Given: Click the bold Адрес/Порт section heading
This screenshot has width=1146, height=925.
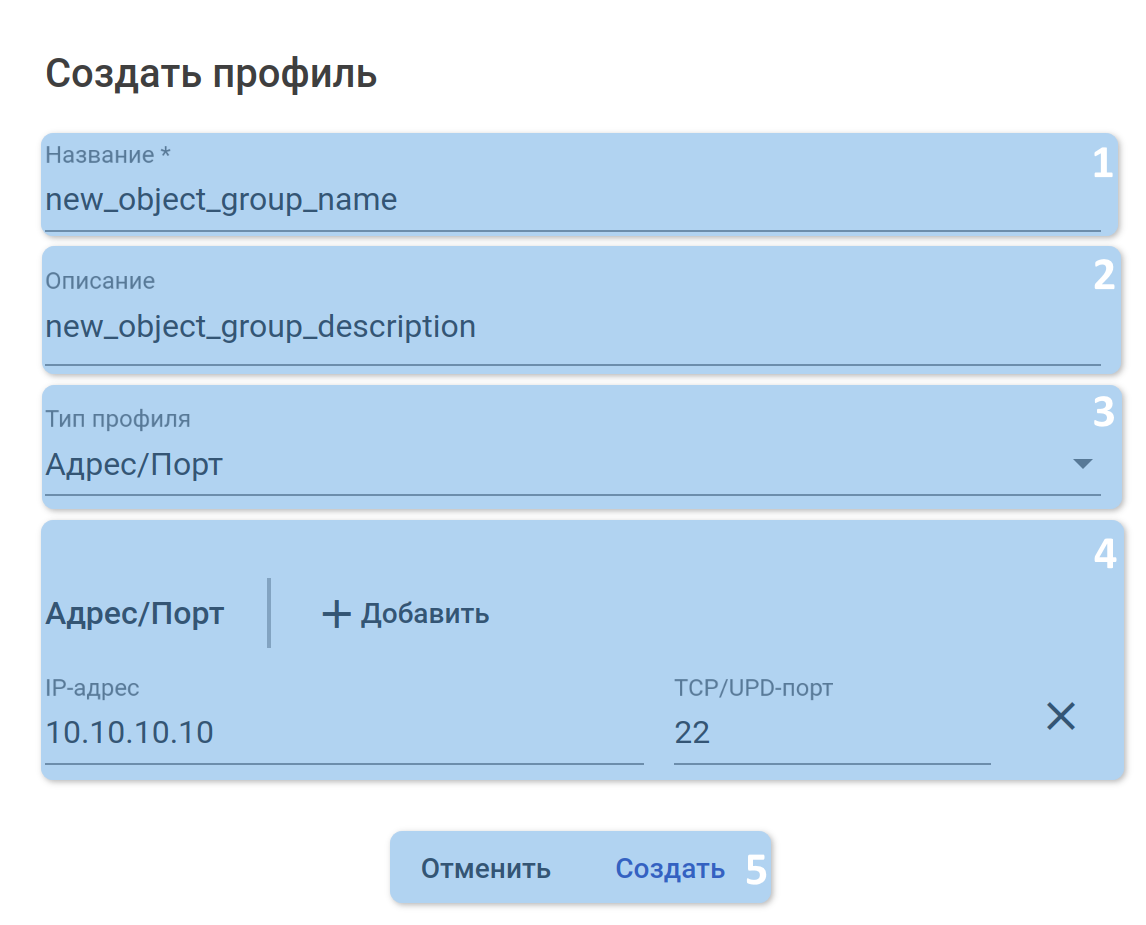Looking at the screenshot, I should pyautogui.click(x=135, y=614).
